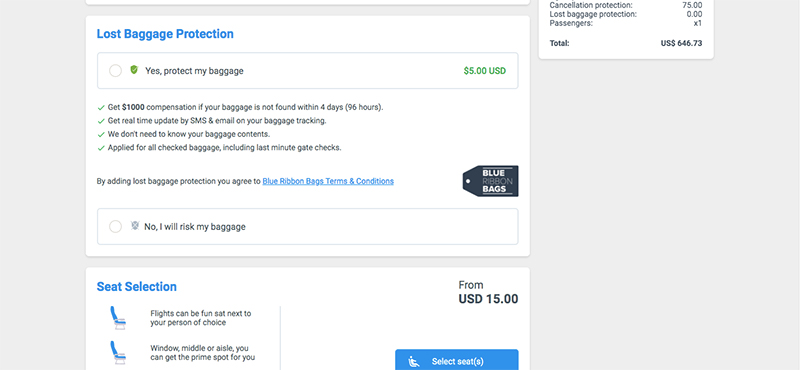
Task: Click the crossed-out shield icon beside "No, I will risk"
Action: click(135, 225)
